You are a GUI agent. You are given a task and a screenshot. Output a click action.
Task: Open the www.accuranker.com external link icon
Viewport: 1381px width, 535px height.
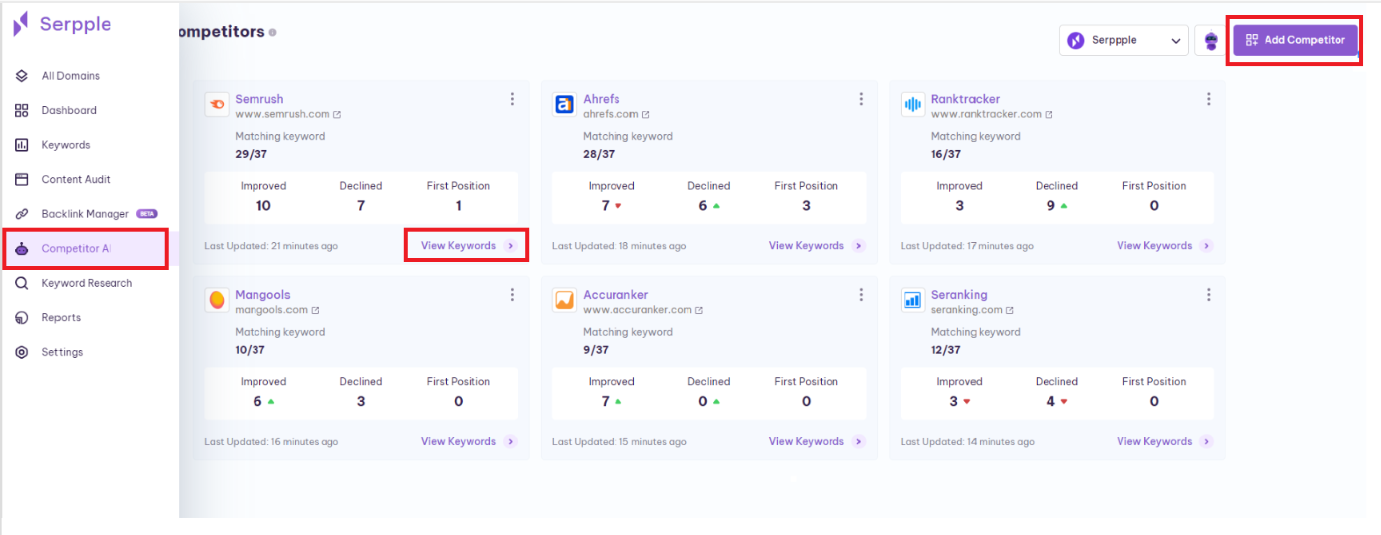[x=698, y=311]
